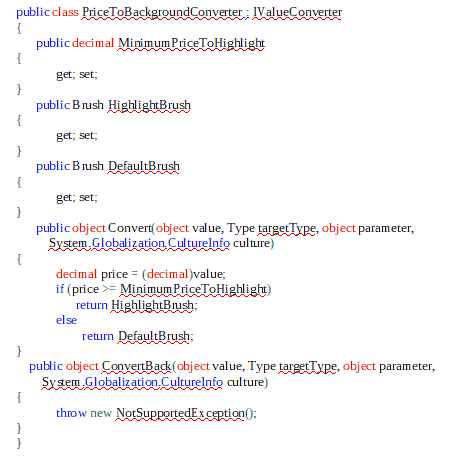This screenshot has width=455, height=459.
Task: Click the NotSupportedException text
Action: click(180, 413)
